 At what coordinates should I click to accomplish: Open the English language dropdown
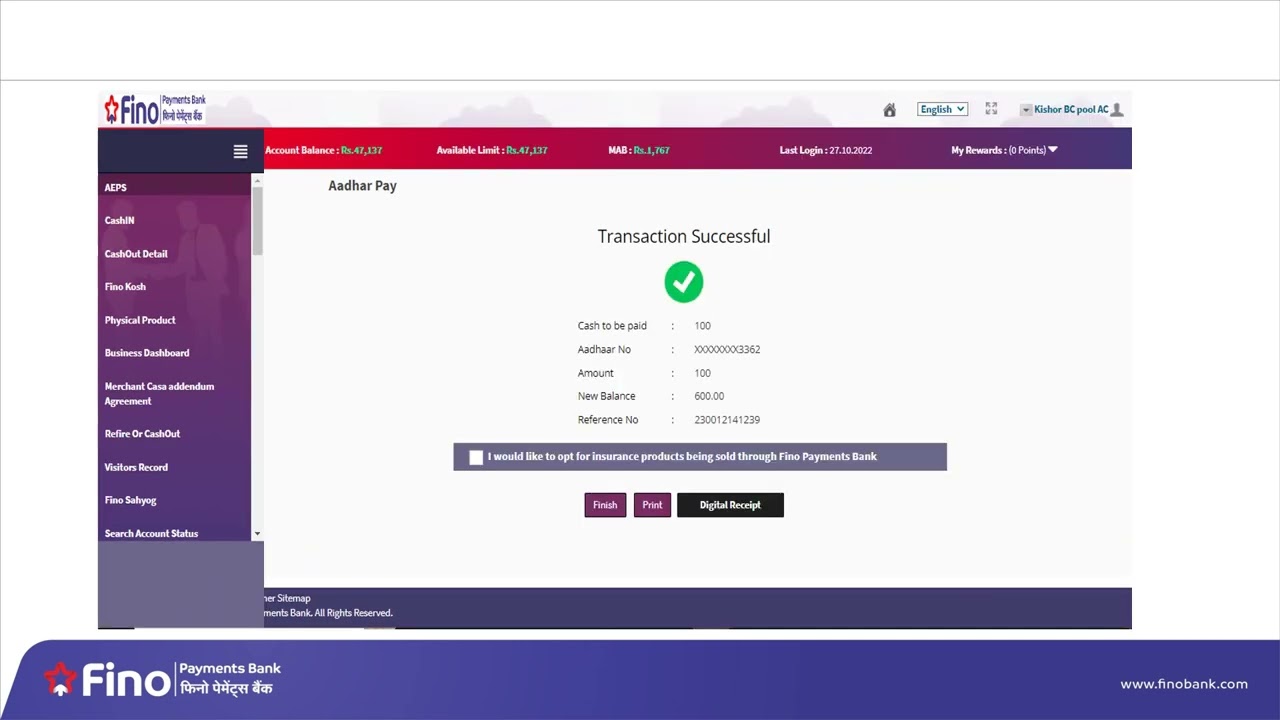pos(942,109)
